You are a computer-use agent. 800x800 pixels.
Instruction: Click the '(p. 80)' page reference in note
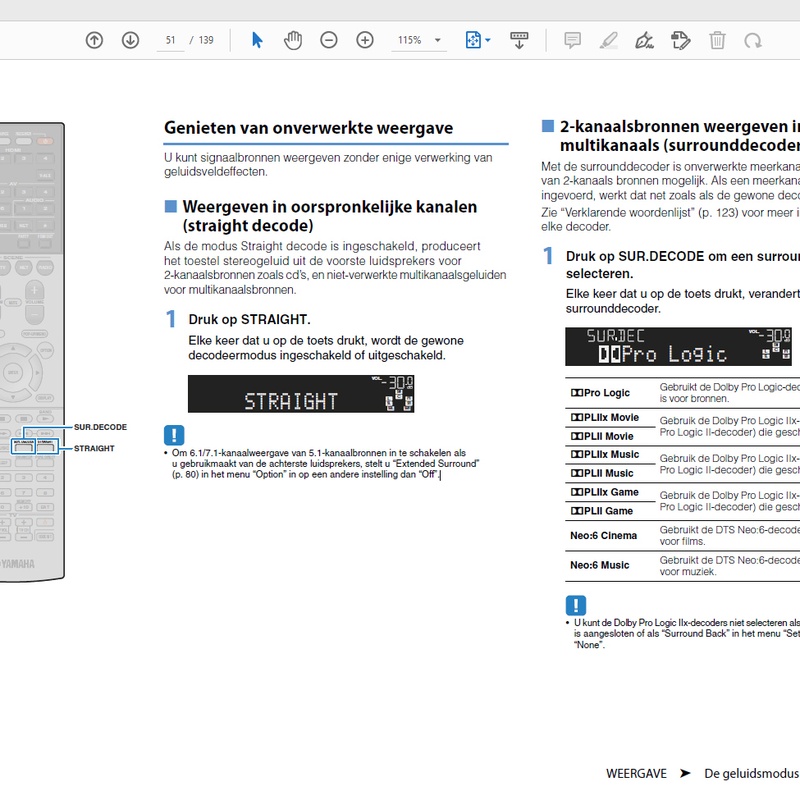(185, 474)
